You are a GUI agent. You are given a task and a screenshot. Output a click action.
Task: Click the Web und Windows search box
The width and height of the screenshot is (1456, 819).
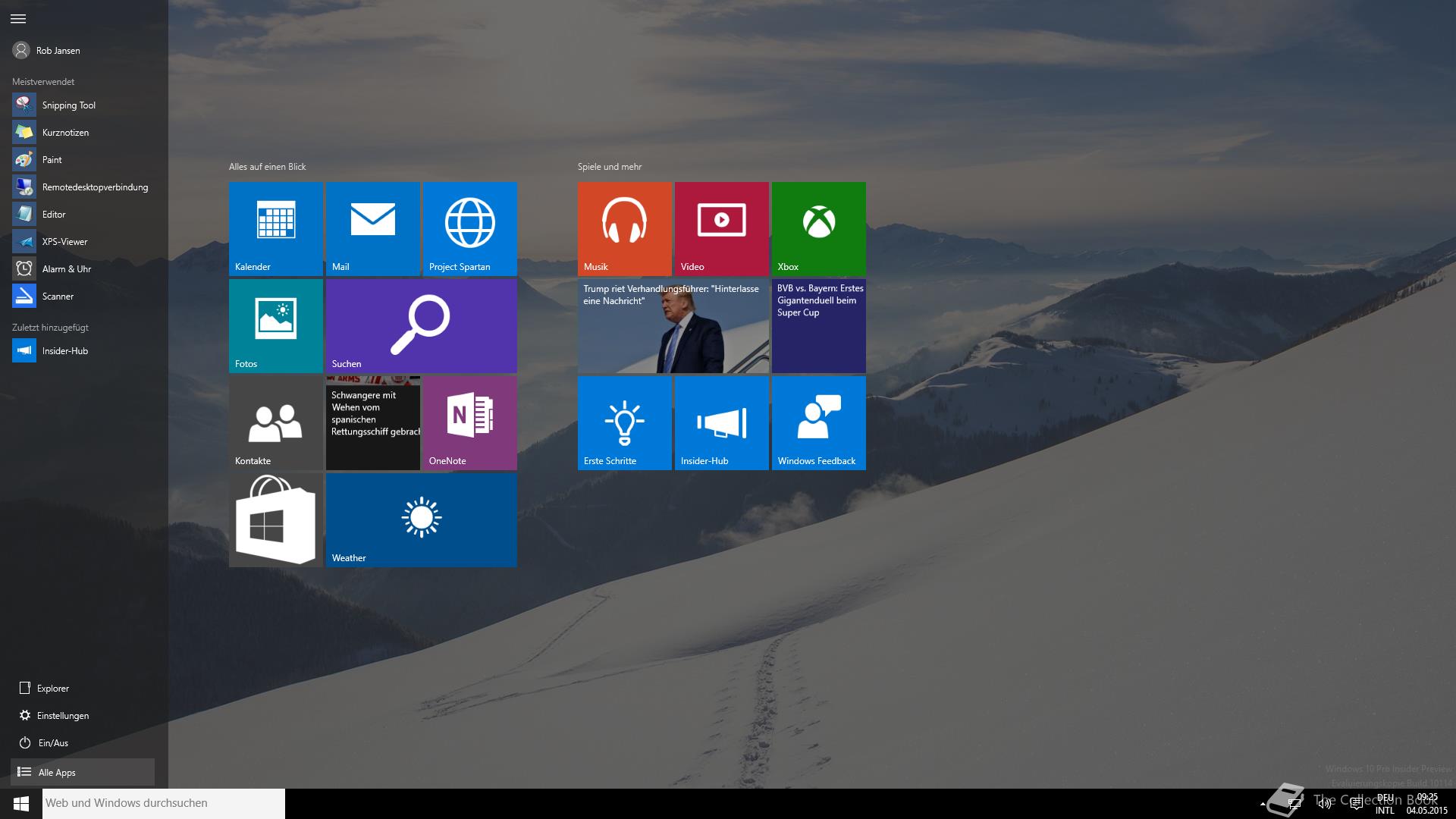click(x=163, y=803)
